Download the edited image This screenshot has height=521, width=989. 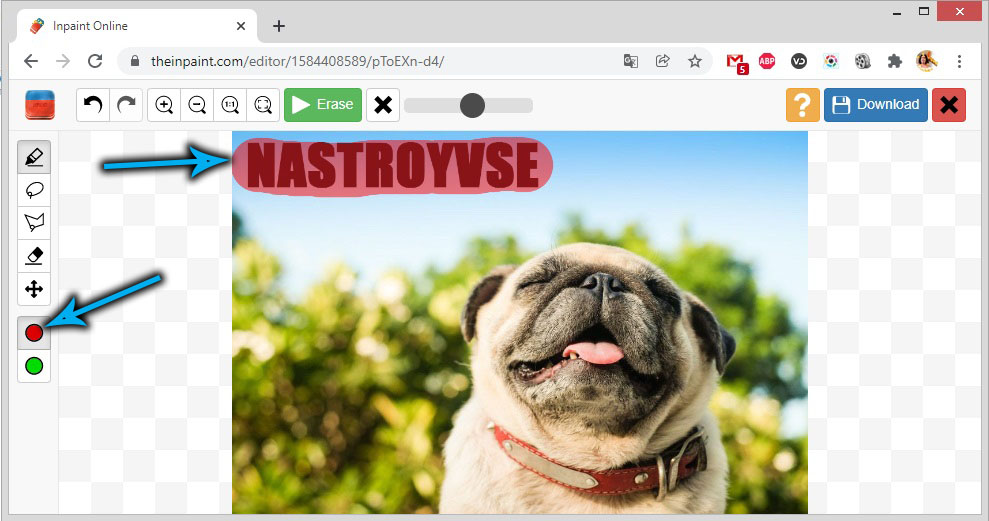[875, 105]
